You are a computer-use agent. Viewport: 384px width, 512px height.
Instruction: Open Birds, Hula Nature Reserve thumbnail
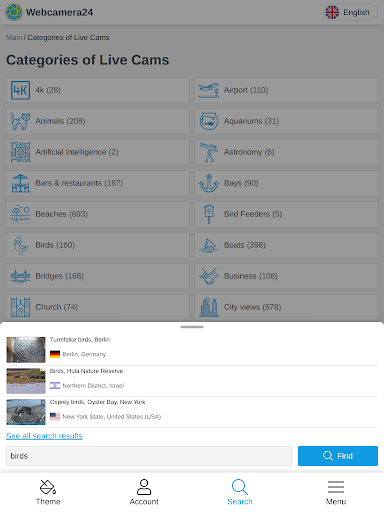(26, 381)
